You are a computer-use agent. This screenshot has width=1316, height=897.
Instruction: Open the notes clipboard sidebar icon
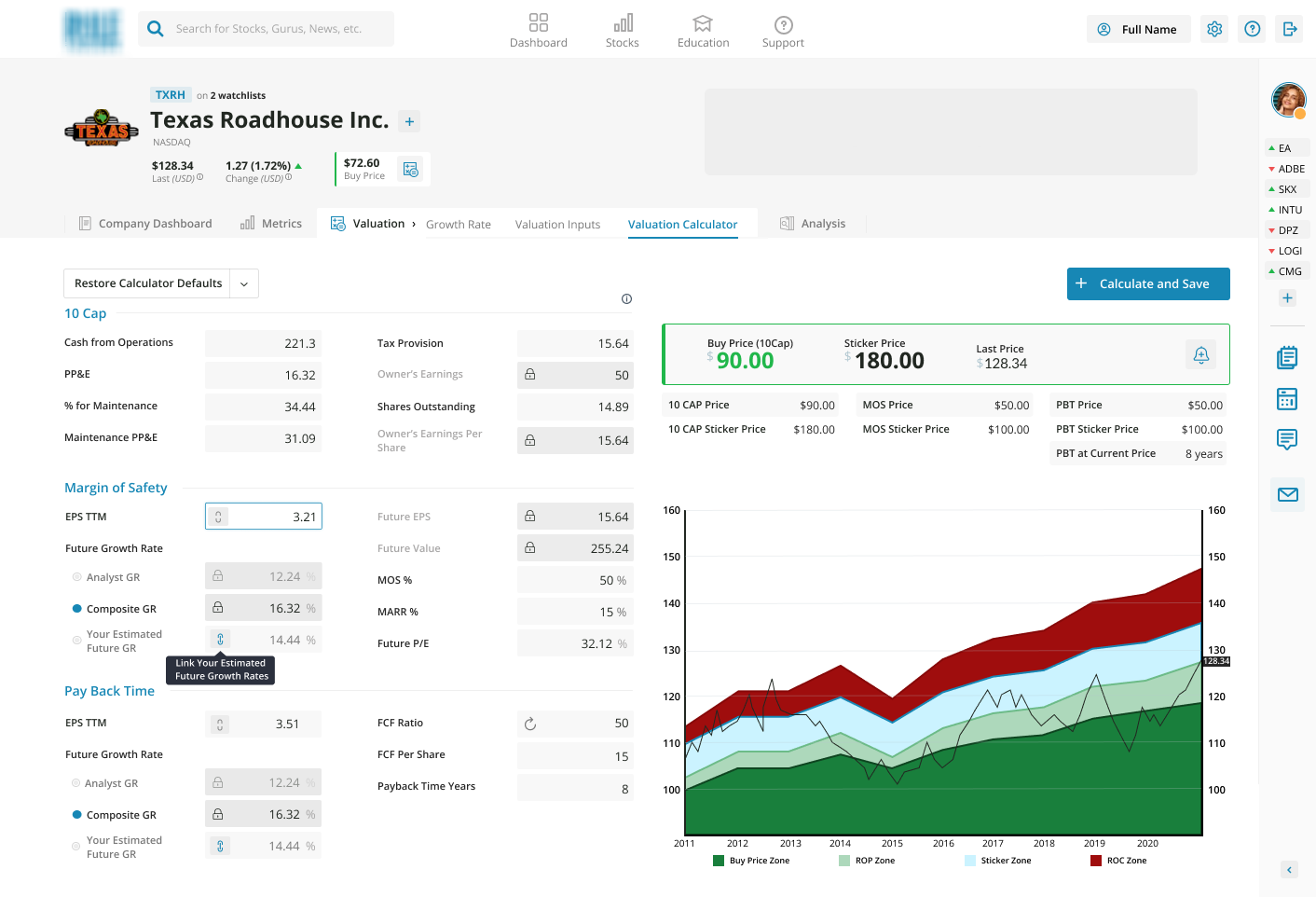coord(1287,357)
